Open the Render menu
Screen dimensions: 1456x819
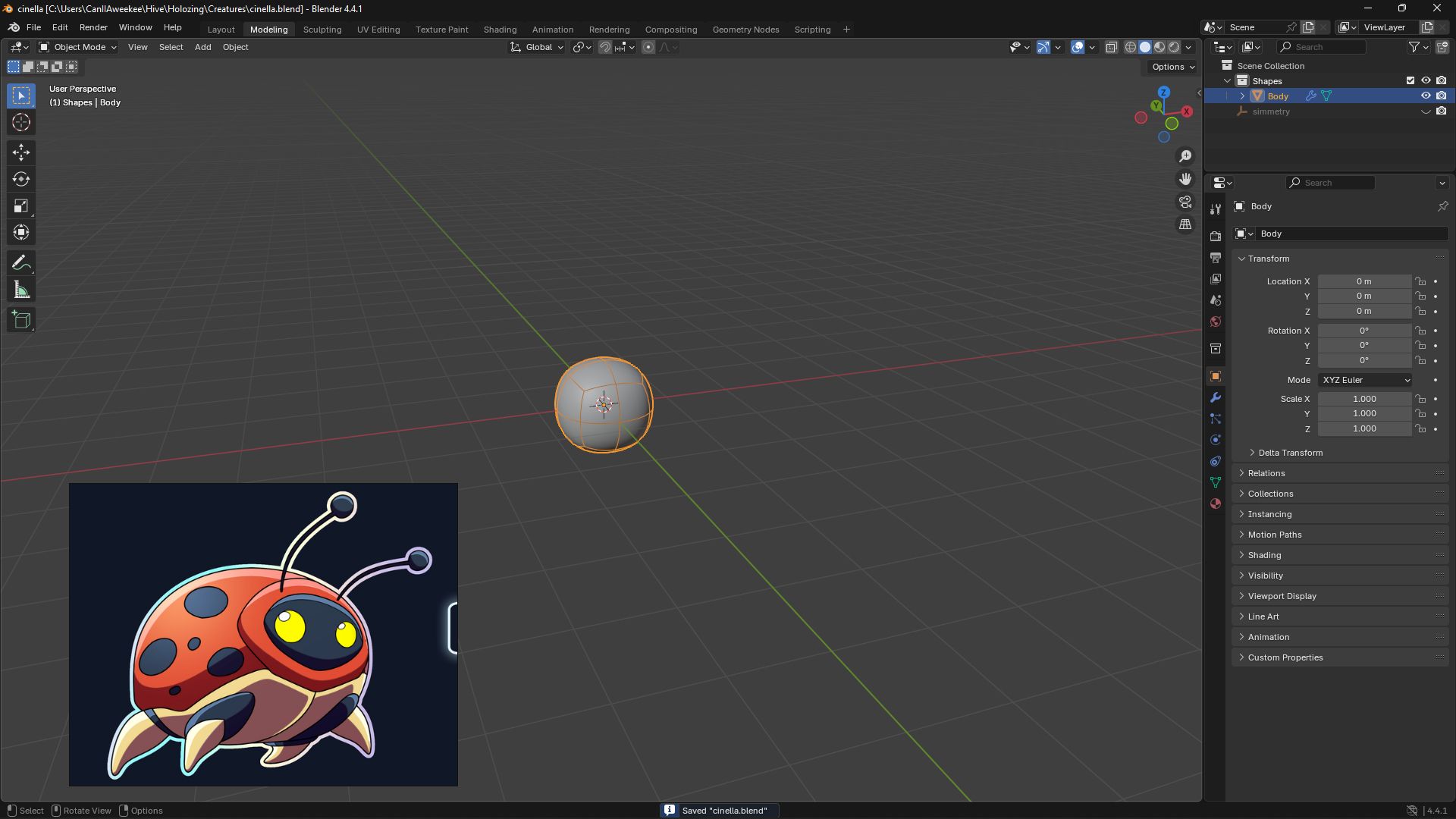click(93, 27)
